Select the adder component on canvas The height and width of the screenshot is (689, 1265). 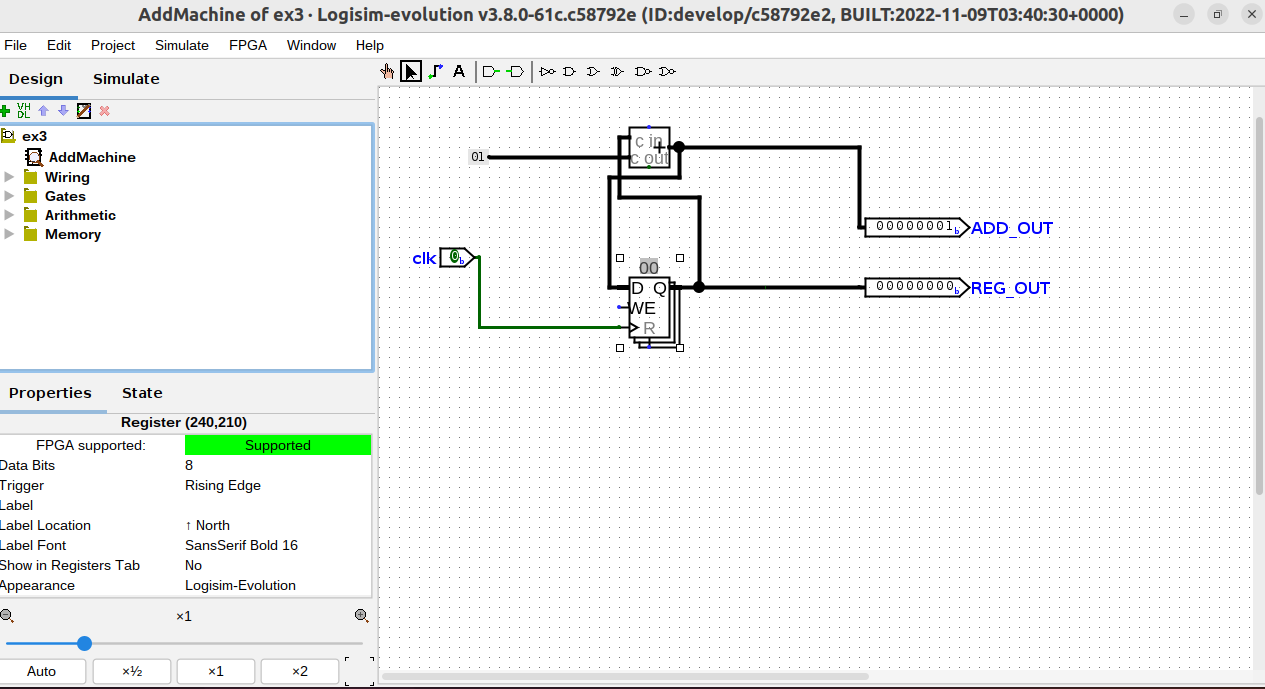tap(649, 148)
